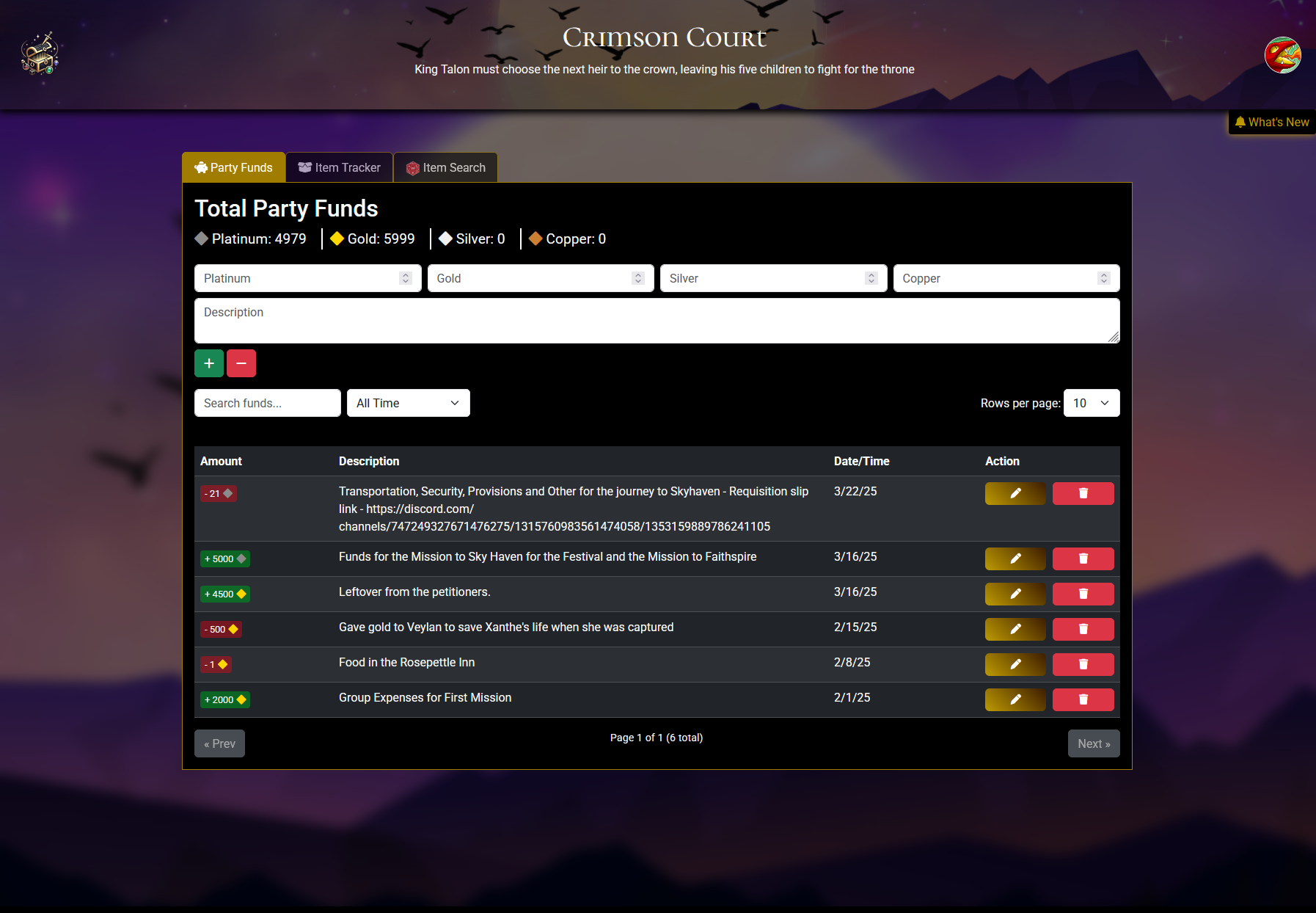Viewport: 1316px width, 913px height.
Task: Delete the Gave gold to Veylan entry
Action: click(1083, 629)
